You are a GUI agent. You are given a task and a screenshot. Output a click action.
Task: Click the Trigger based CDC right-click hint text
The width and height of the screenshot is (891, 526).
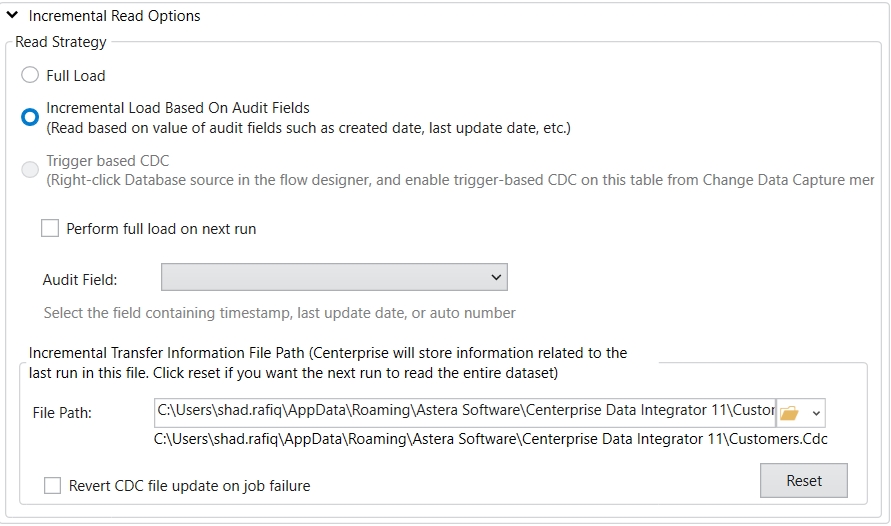click(460, 179)
